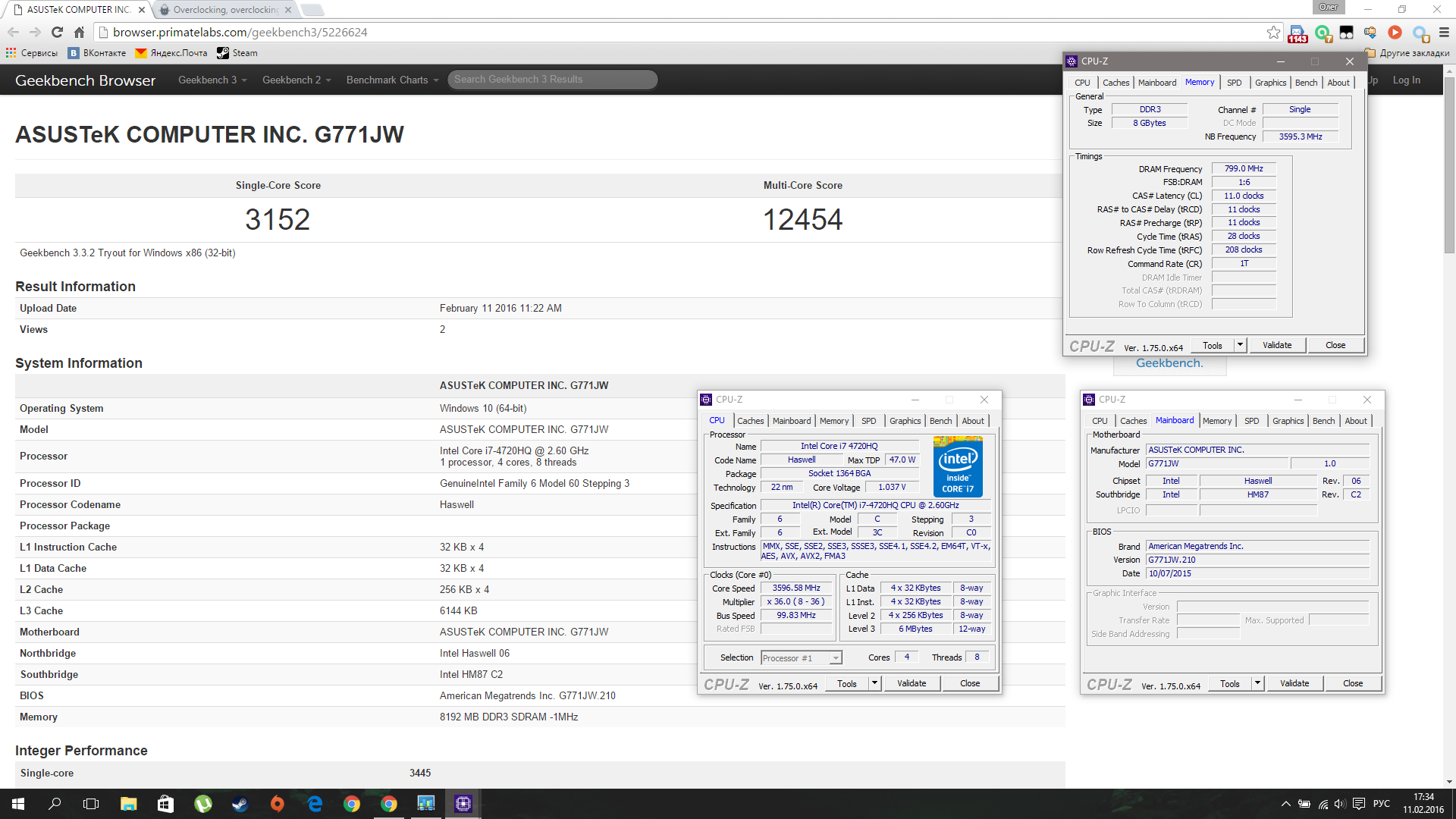1456x819 pixels.
Task: Open File Explorer from the taskbar
Action: 128,804
